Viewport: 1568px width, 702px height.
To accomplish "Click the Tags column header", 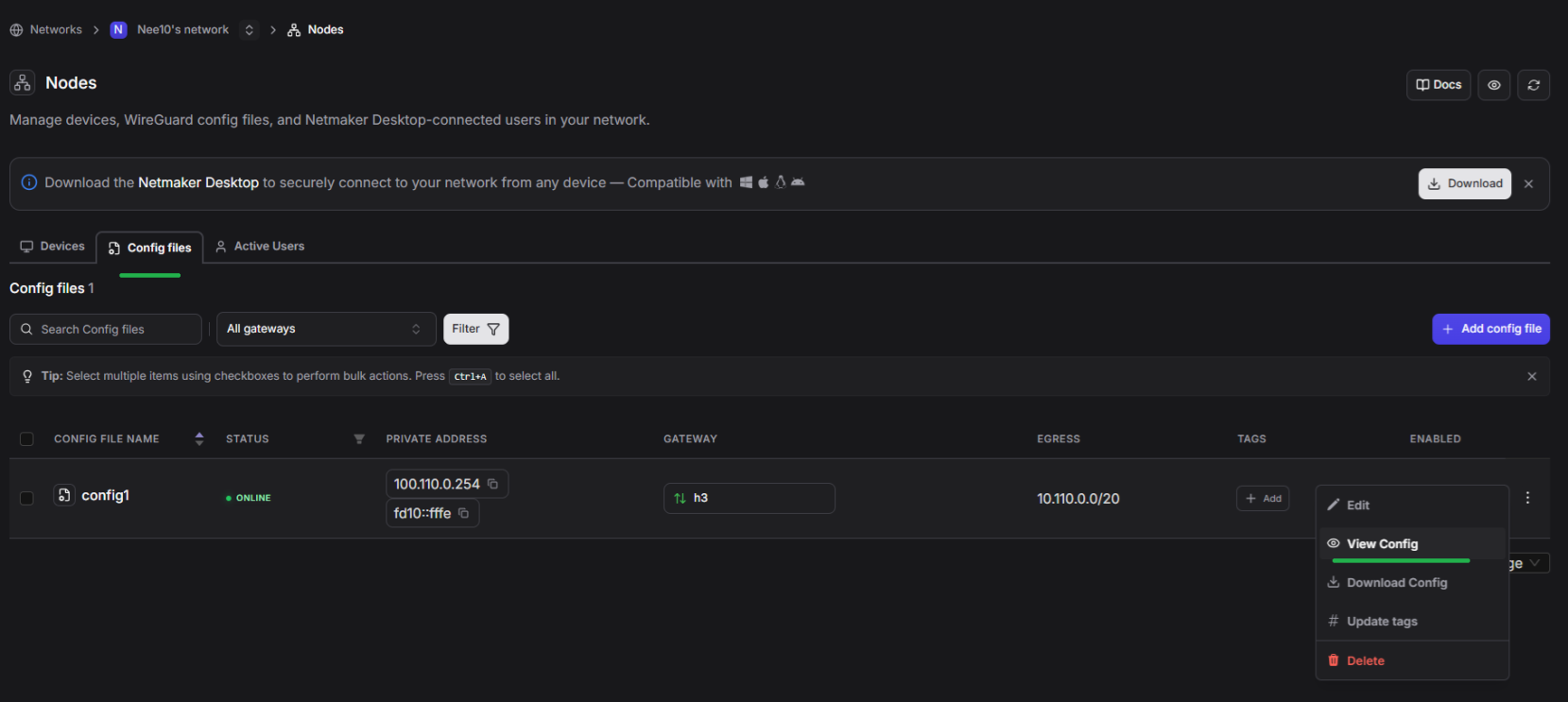I will (1251, 439).
